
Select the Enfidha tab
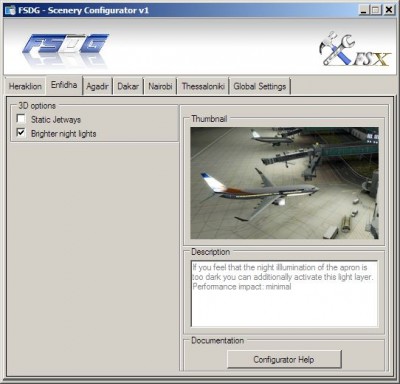[64, 85]
